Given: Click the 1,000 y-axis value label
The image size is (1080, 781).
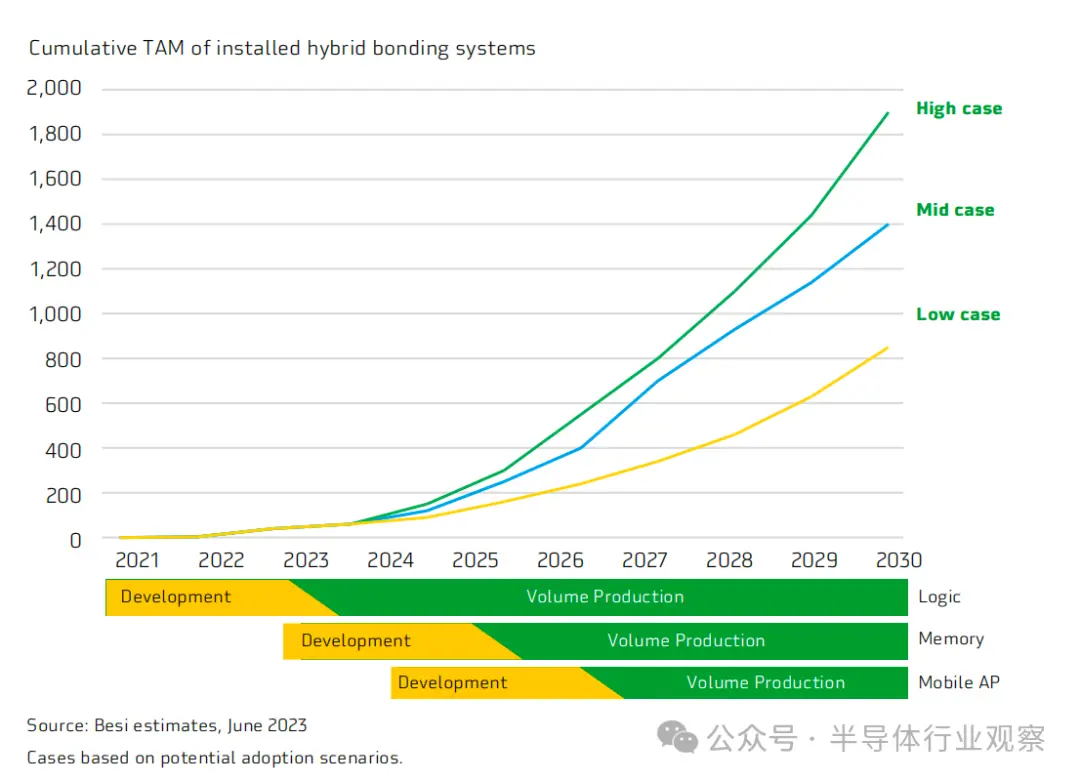Looking at the screenshot, I should click(x=54, y=314).
